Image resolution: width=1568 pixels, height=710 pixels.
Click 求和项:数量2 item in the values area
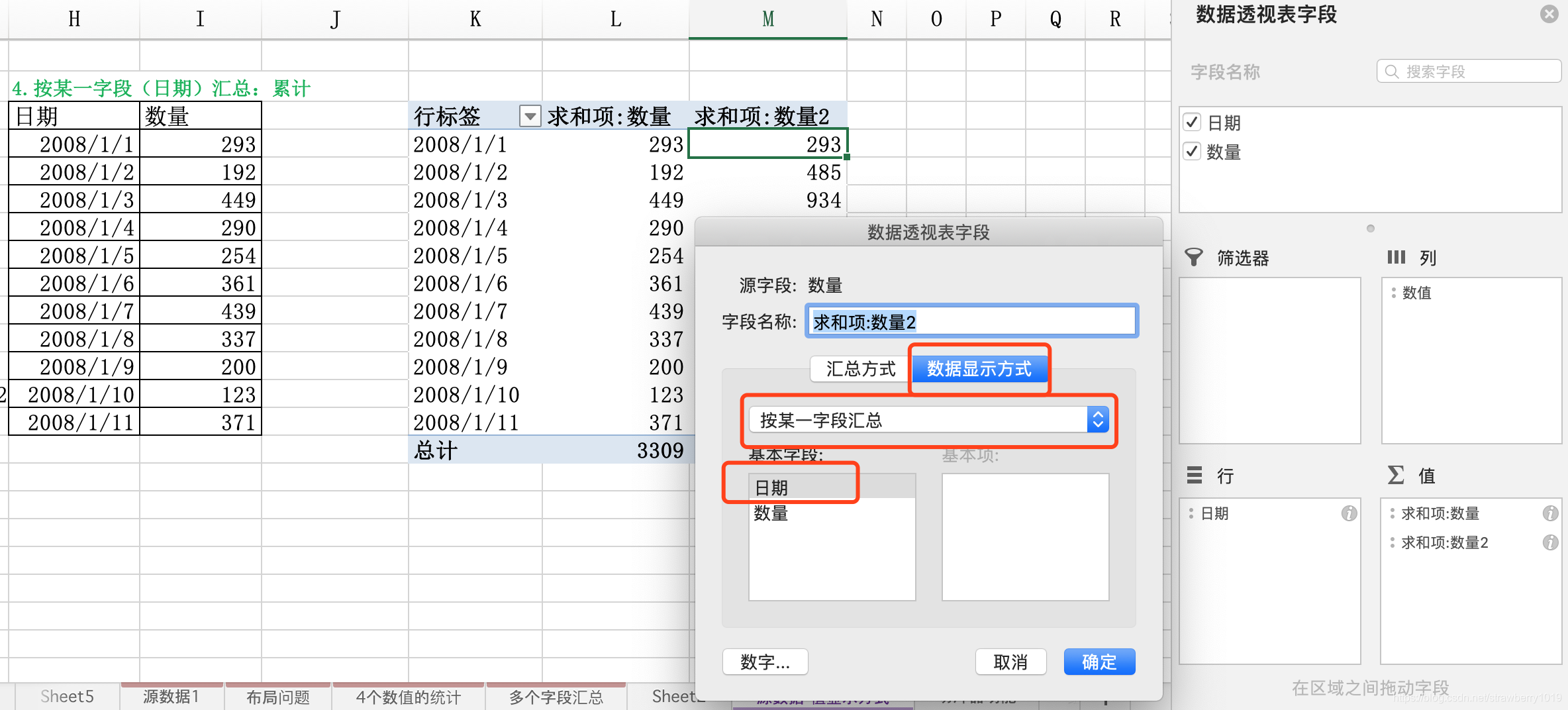1444,542
